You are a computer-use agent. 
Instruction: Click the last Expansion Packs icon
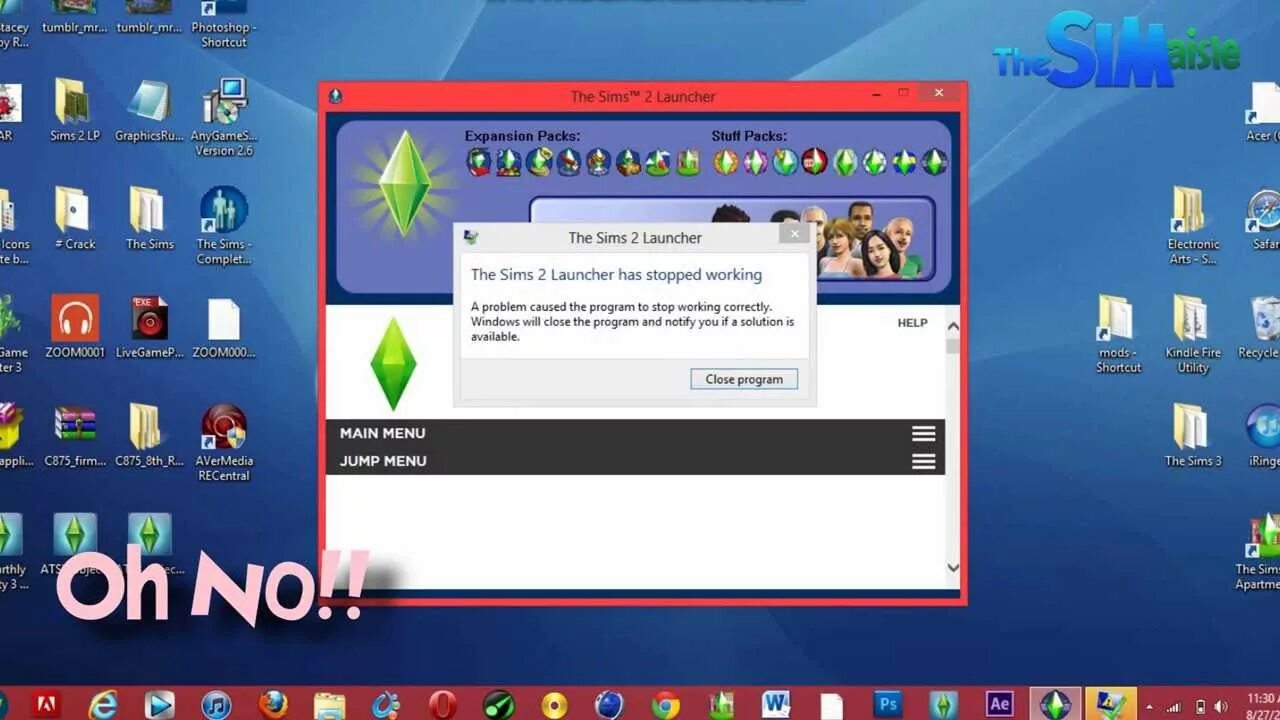(688, 162)
